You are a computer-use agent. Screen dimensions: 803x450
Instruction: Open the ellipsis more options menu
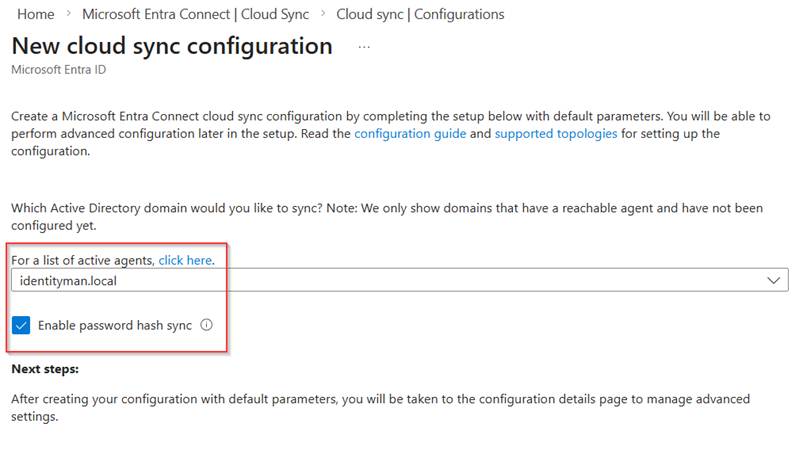coord(364,47)
